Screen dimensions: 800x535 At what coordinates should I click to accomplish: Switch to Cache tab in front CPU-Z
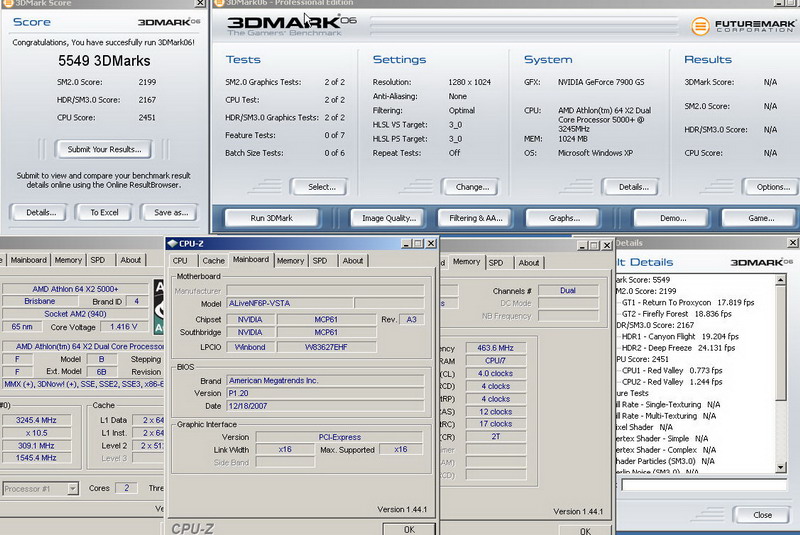[213, 261]
